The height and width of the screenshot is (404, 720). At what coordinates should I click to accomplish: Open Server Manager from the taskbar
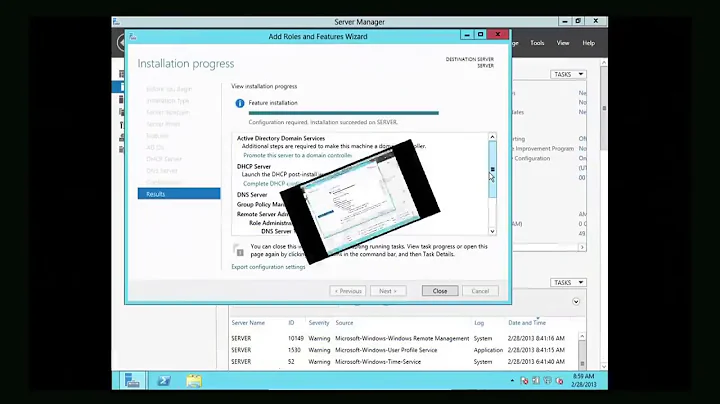point(132,381)
